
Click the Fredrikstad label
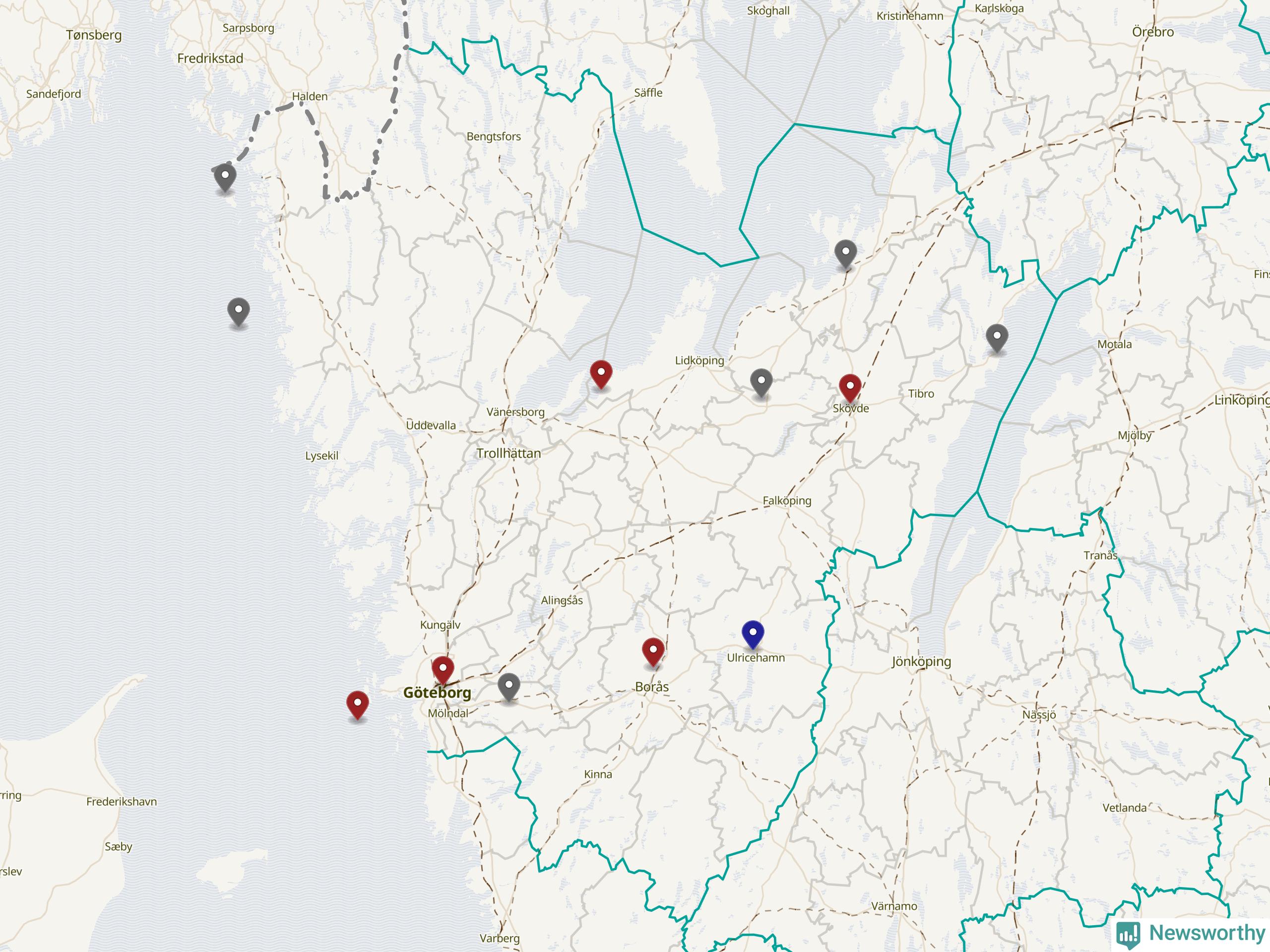pyautogui.click(x=210, y=58)
